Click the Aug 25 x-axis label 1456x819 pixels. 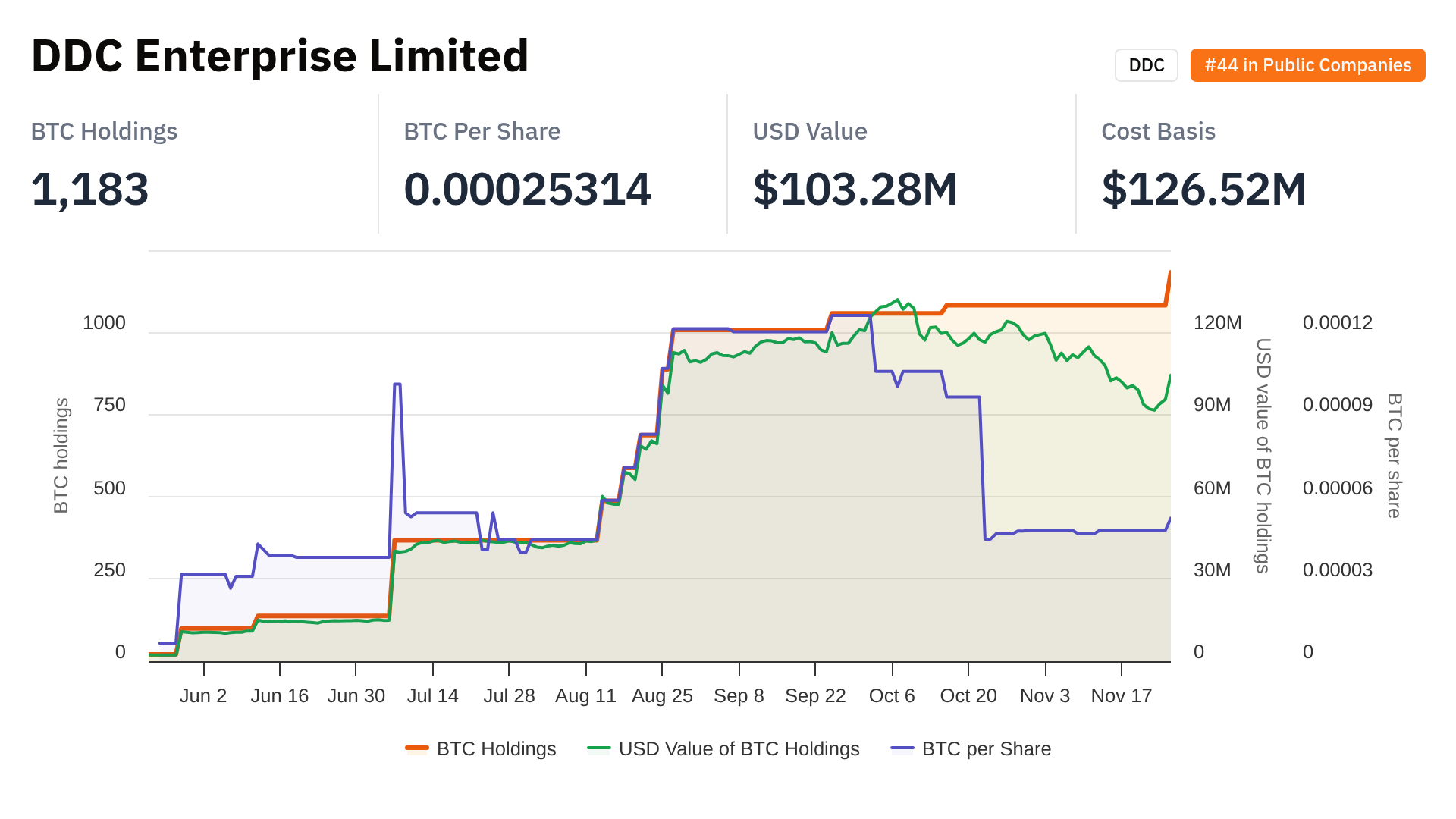pyautogui.click(x=662, y=695)
